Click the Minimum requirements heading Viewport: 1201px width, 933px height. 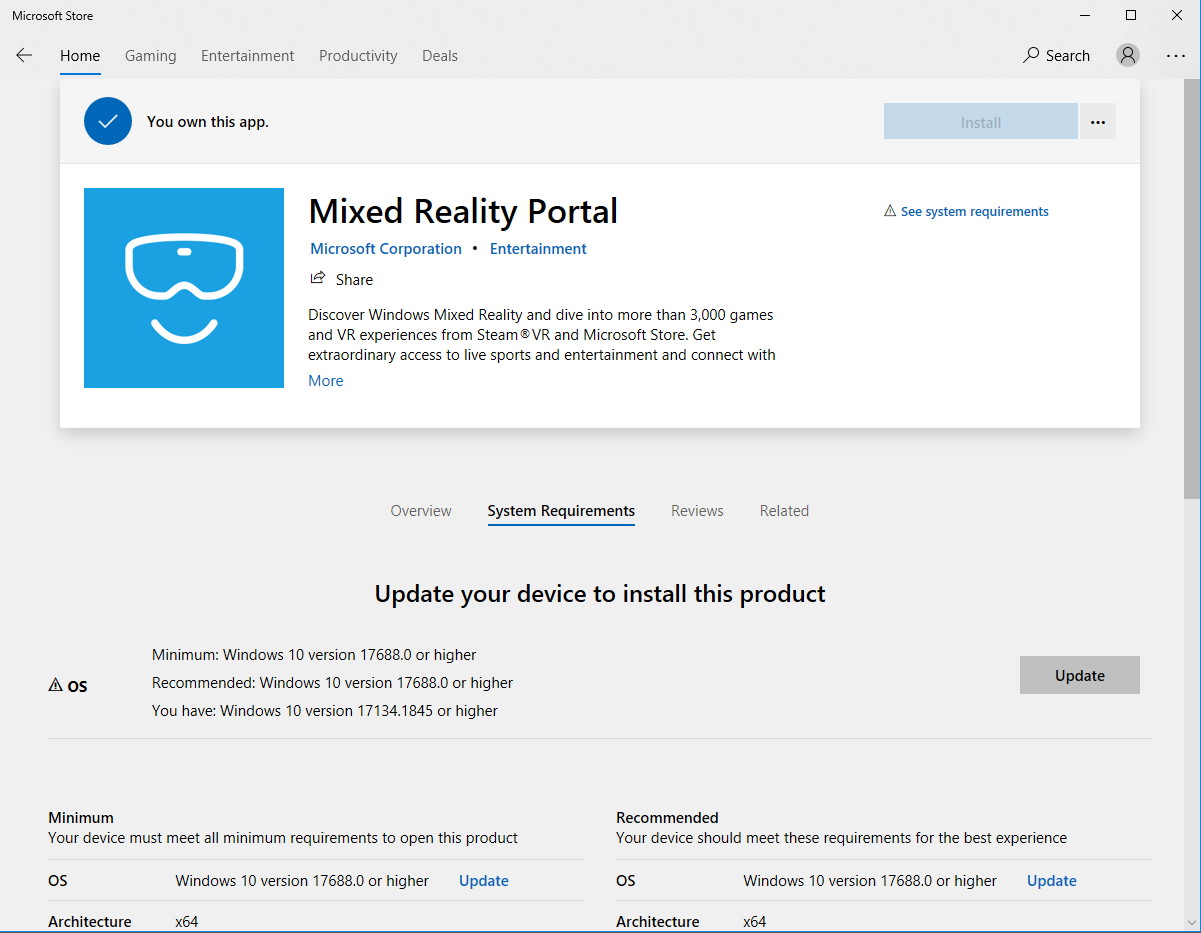[x=81, y=818]
